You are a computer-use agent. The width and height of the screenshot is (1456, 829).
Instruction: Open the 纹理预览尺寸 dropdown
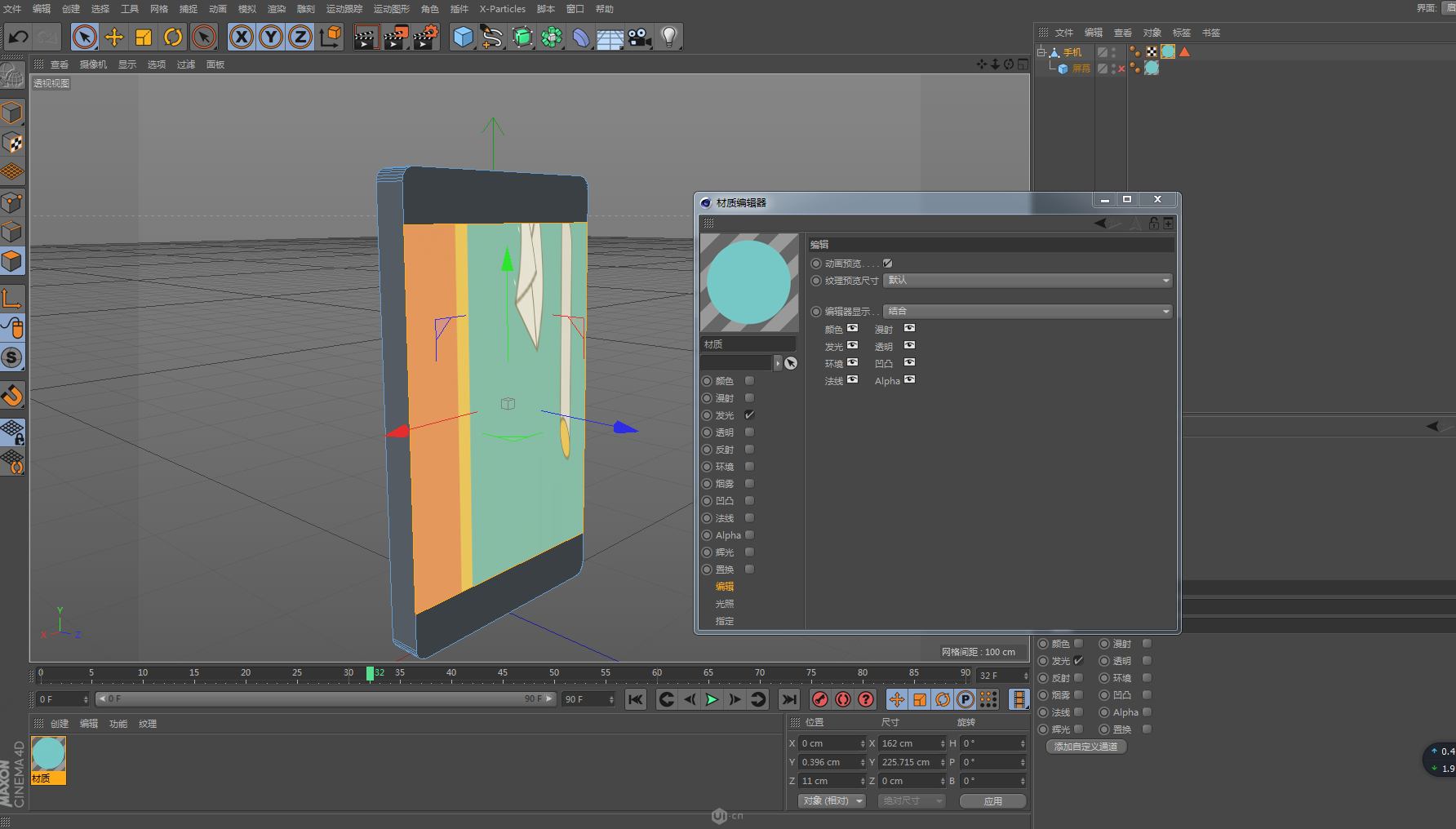pos(1027,281)
